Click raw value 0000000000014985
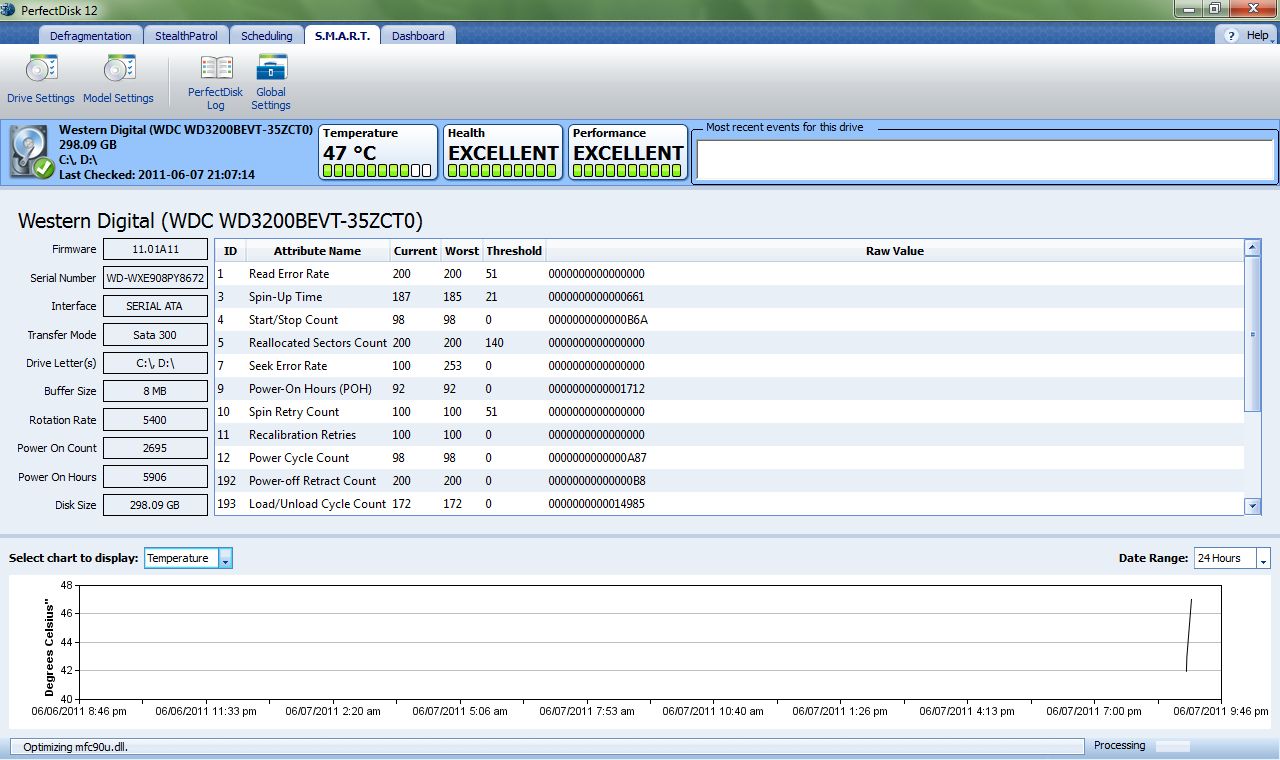The width and height of the screenshot is (1280, 760). tap(596, 504)
